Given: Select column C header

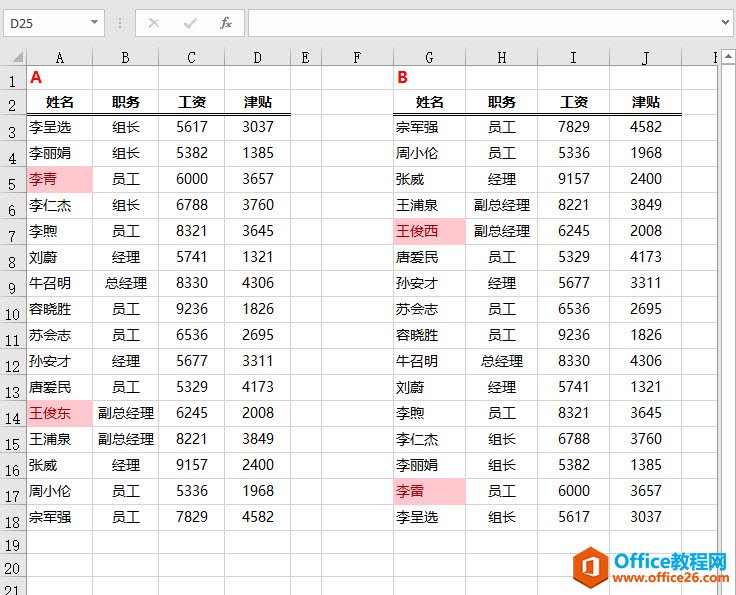Looking at the screenshot, I should click(192, 58).
